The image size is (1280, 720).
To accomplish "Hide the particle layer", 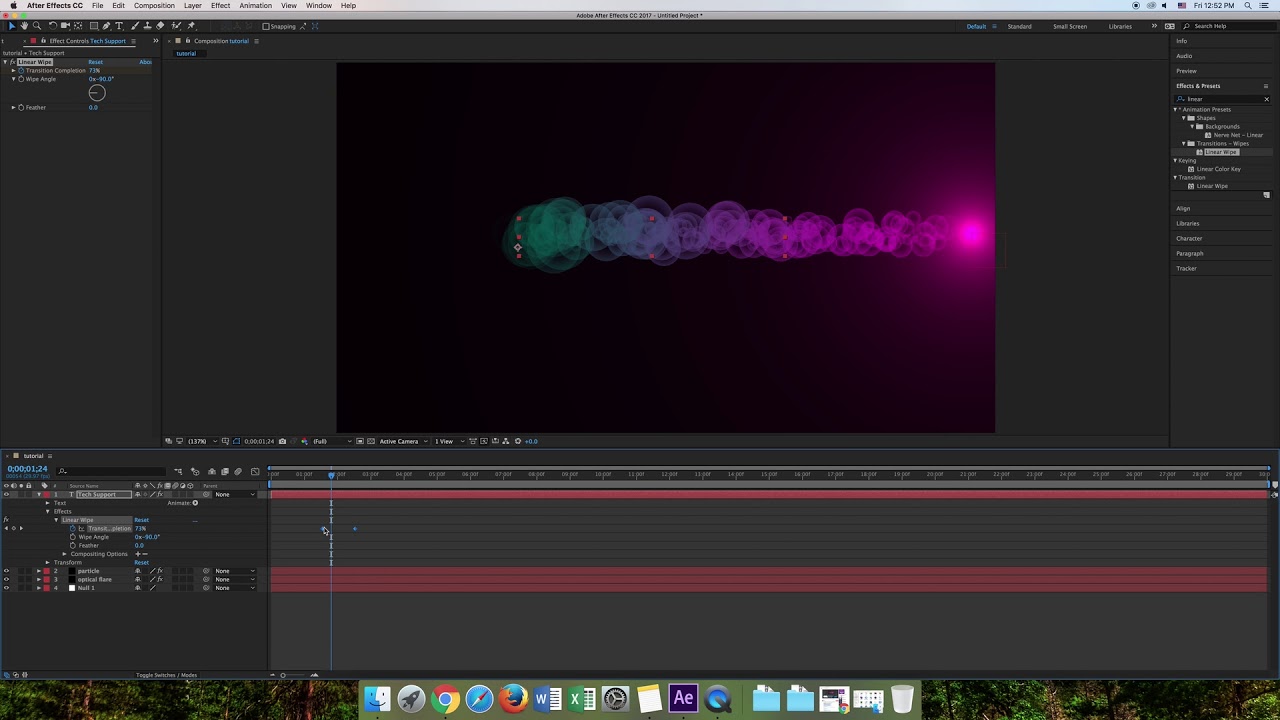I will 6,571.
